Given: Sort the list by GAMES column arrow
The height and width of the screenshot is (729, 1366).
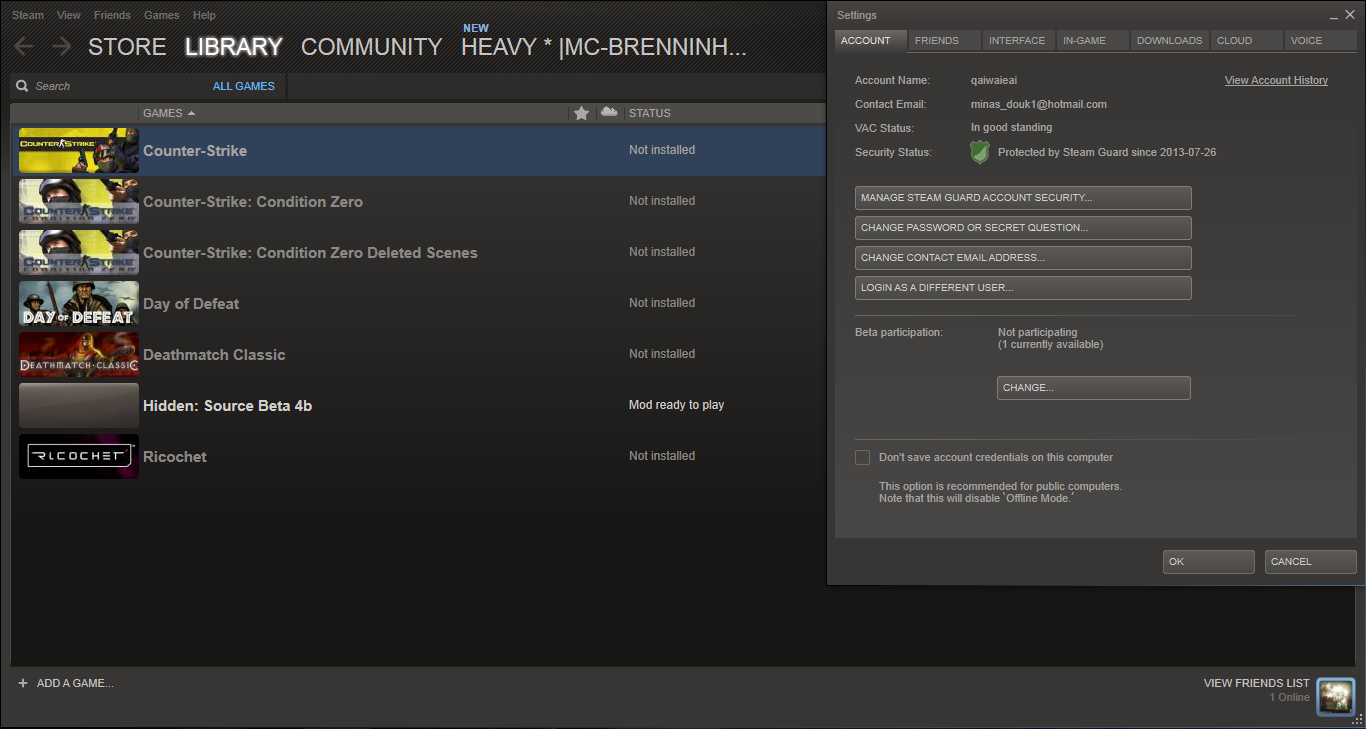Looking at the screenshot, I should pos(191,113).
